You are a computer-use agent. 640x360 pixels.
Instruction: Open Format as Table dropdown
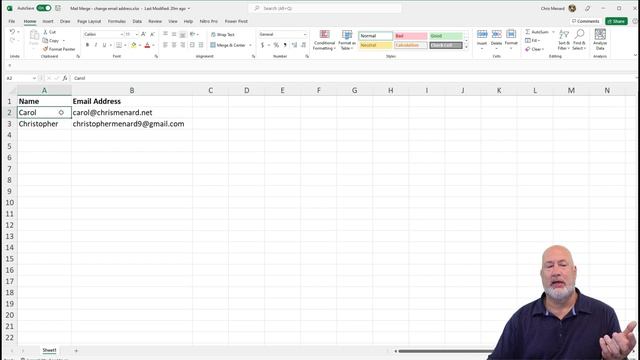pos(347,40)
